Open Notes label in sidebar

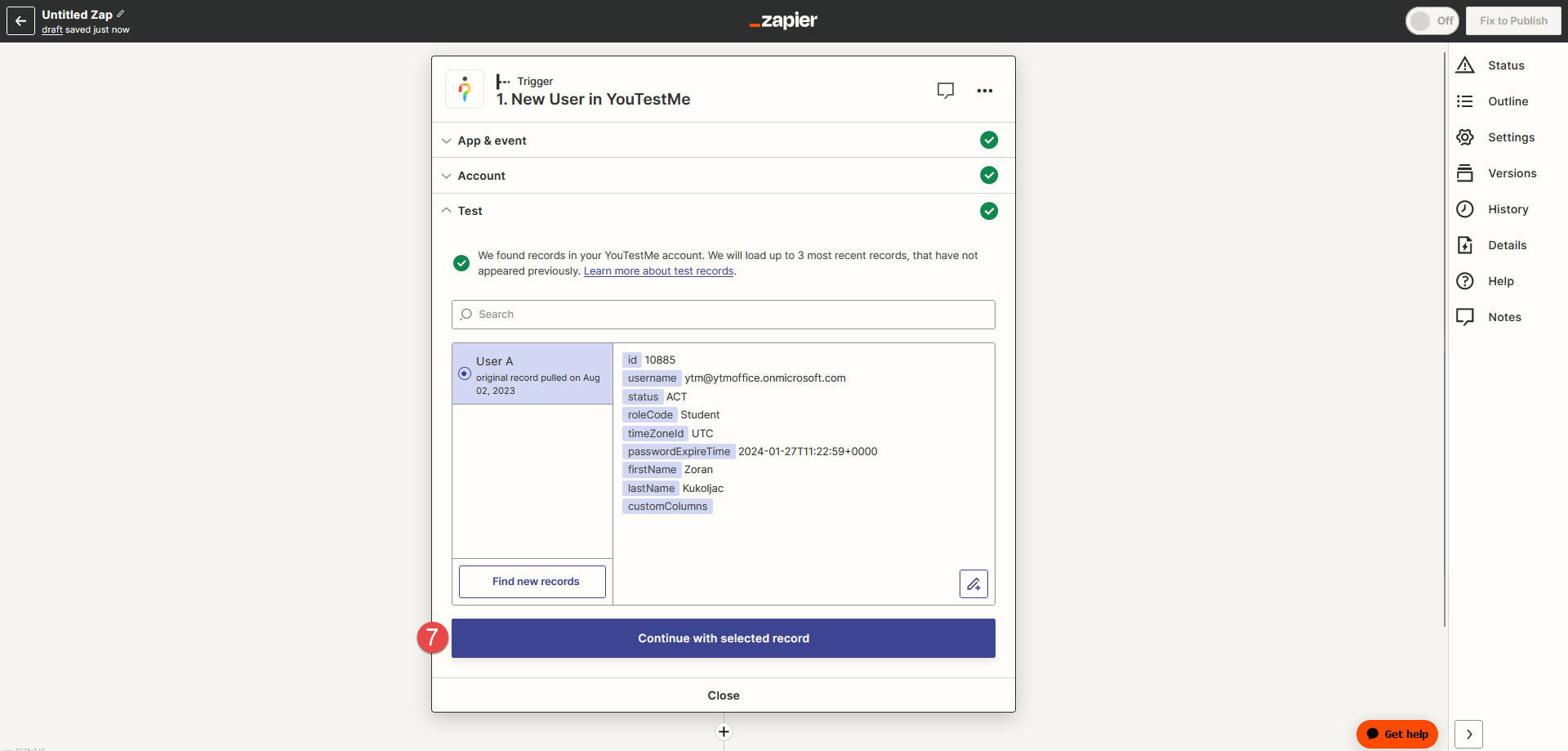tap(1504, 317)
